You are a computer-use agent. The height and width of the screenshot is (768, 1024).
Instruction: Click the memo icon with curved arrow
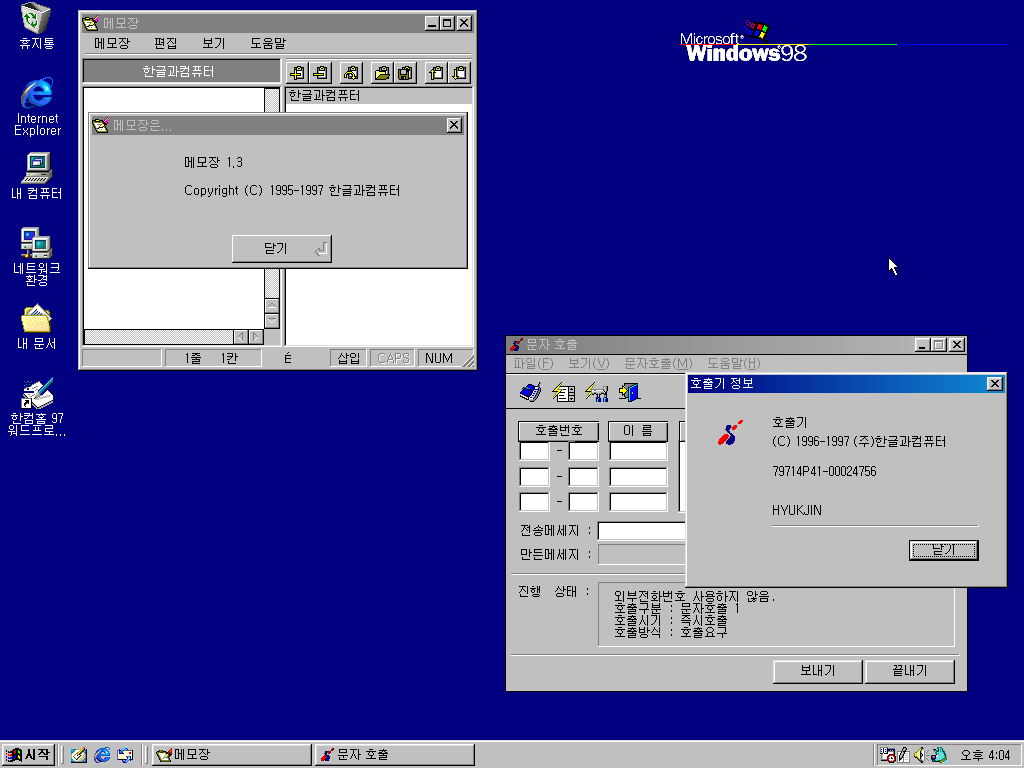click(x=351, y=72)
